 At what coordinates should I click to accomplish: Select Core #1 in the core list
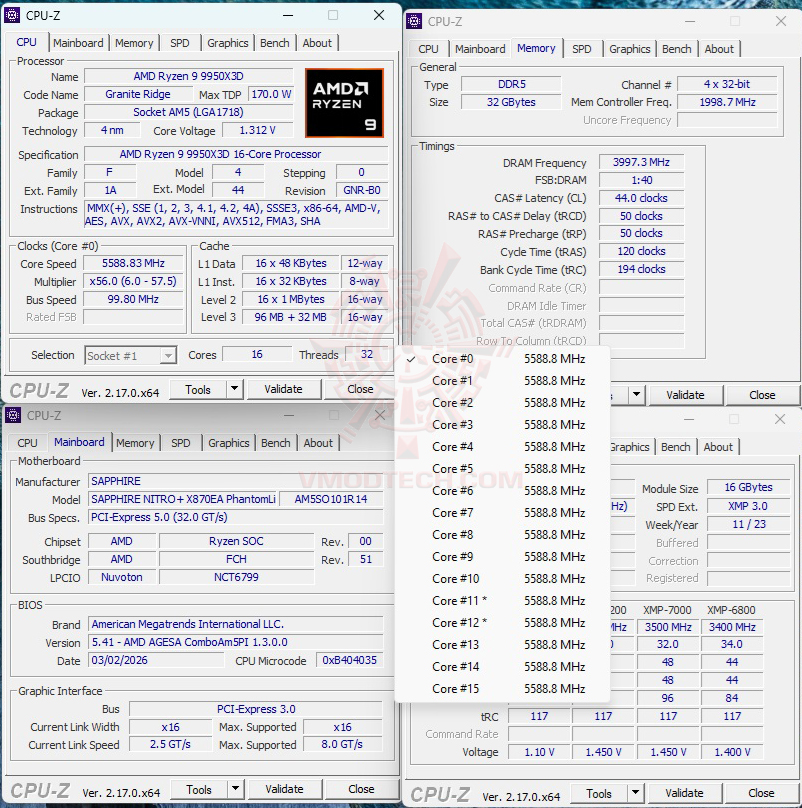click(x=503, y=381)
